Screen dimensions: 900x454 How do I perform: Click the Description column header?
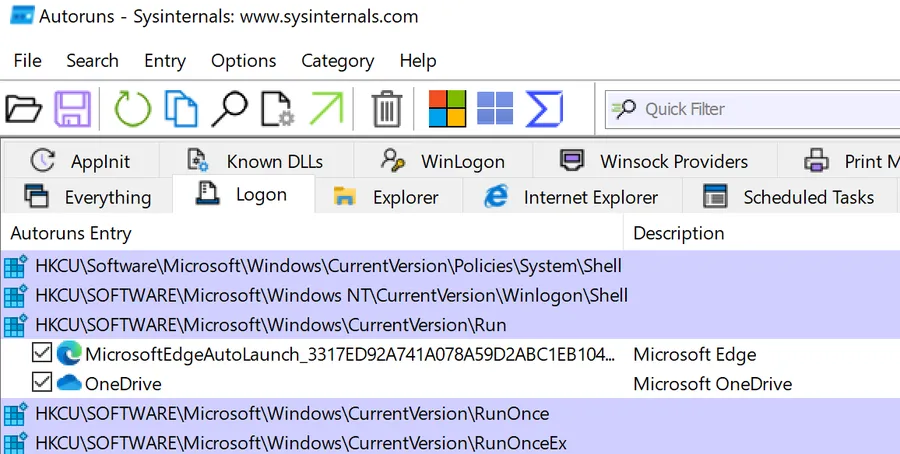click(678, 233)
